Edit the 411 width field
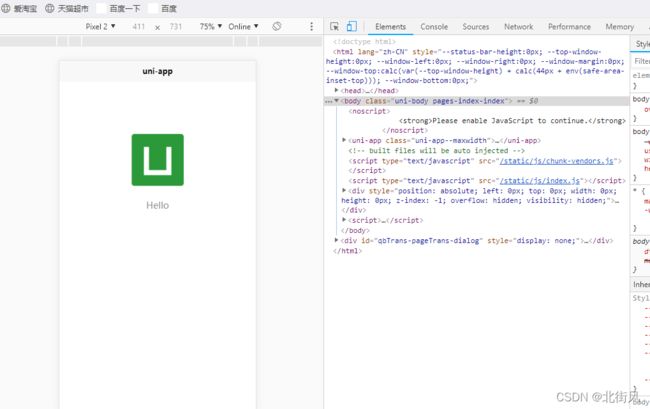This screenshot has width=650, height=409. click(x=138, y=27)
